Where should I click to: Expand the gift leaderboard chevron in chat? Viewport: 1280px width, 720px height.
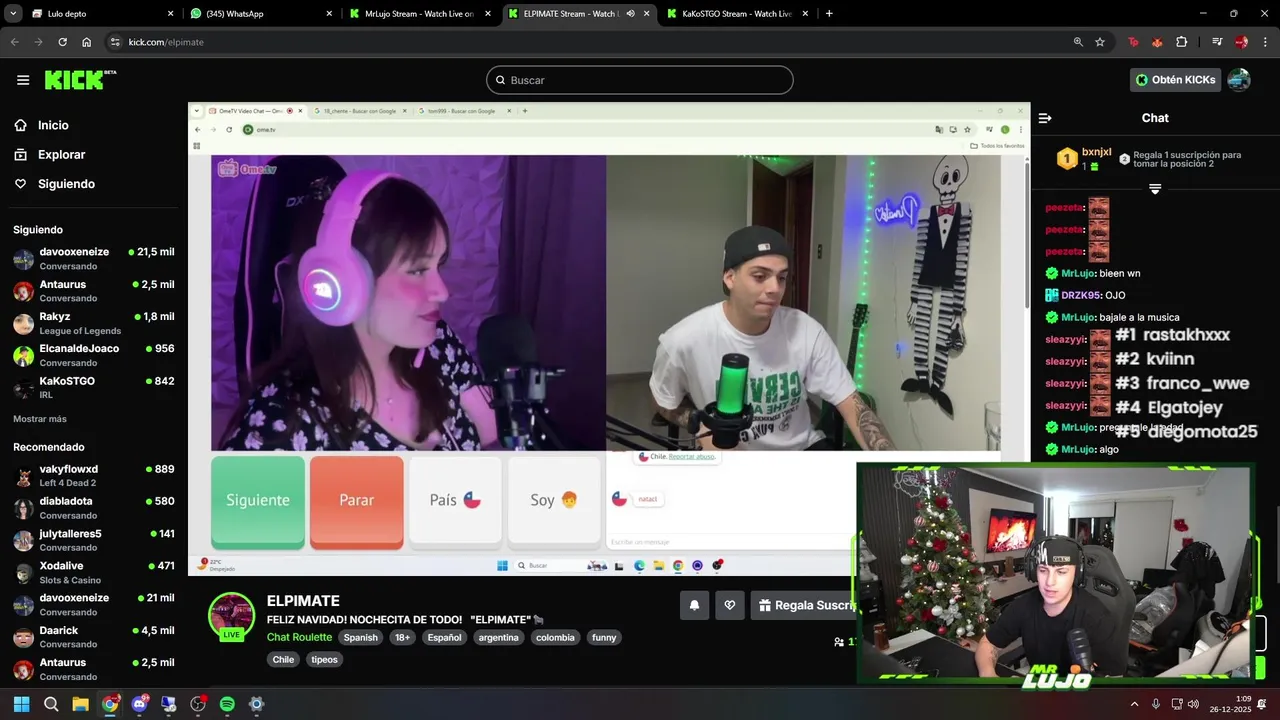1155,189
